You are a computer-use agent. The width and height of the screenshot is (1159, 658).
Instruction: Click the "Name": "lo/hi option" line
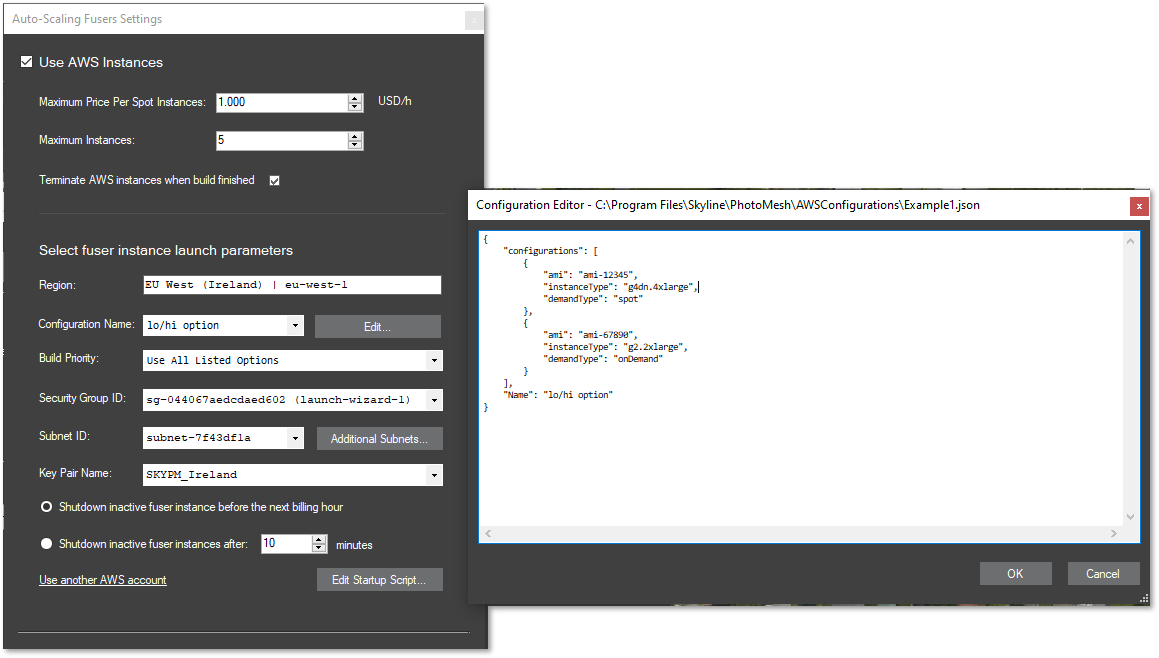[558, 396]
